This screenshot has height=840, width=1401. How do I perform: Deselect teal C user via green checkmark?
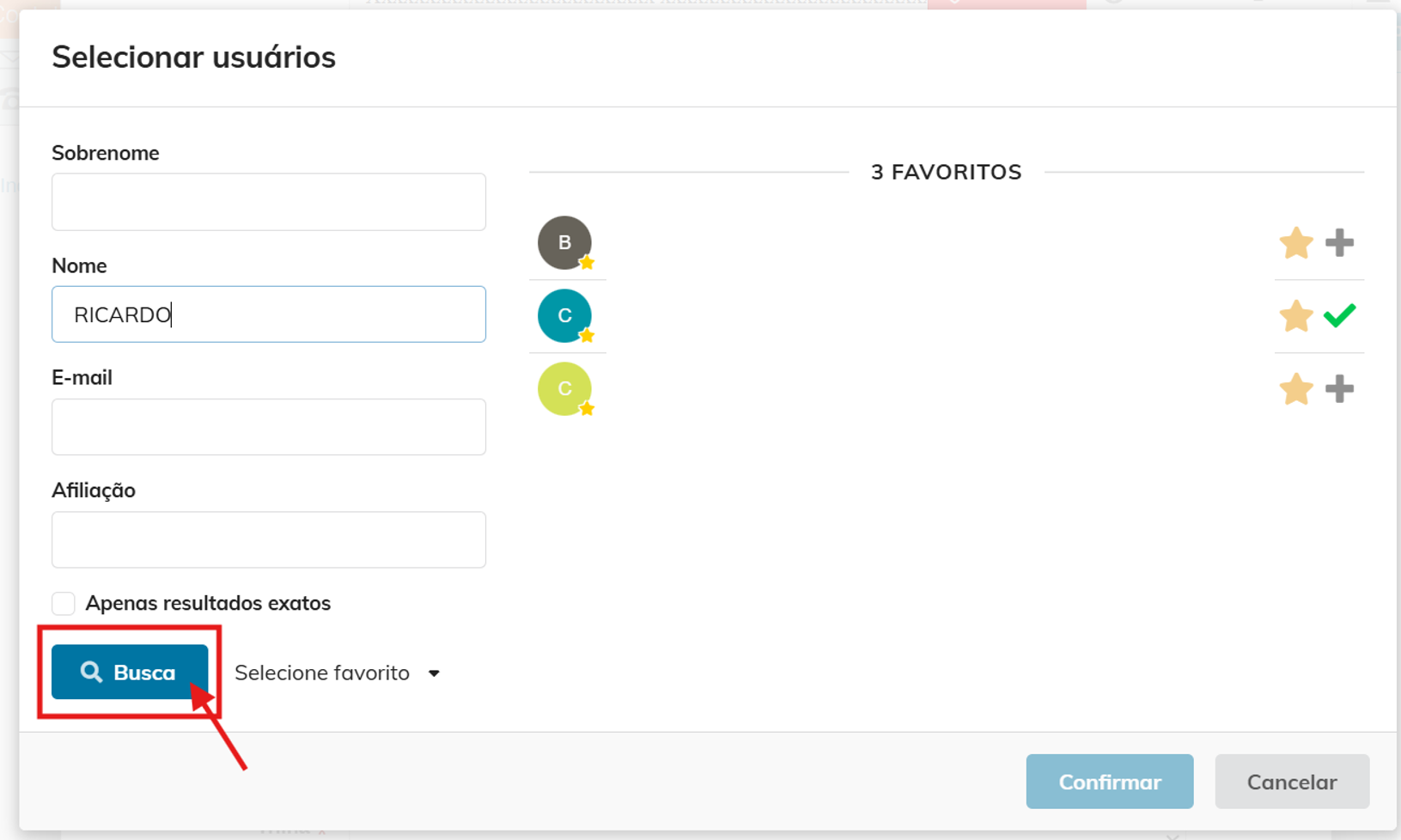tap(1339, 315)
